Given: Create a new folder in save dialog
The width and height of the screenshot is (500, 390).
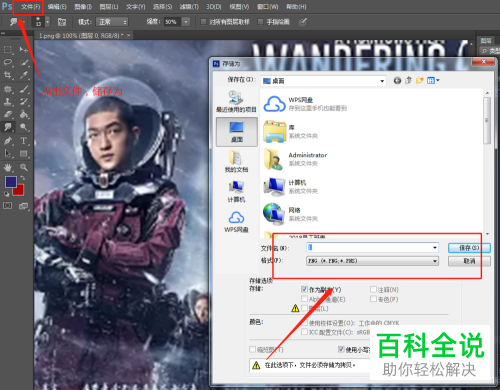Looking at the screenshot, I should [x=420, y=80].
